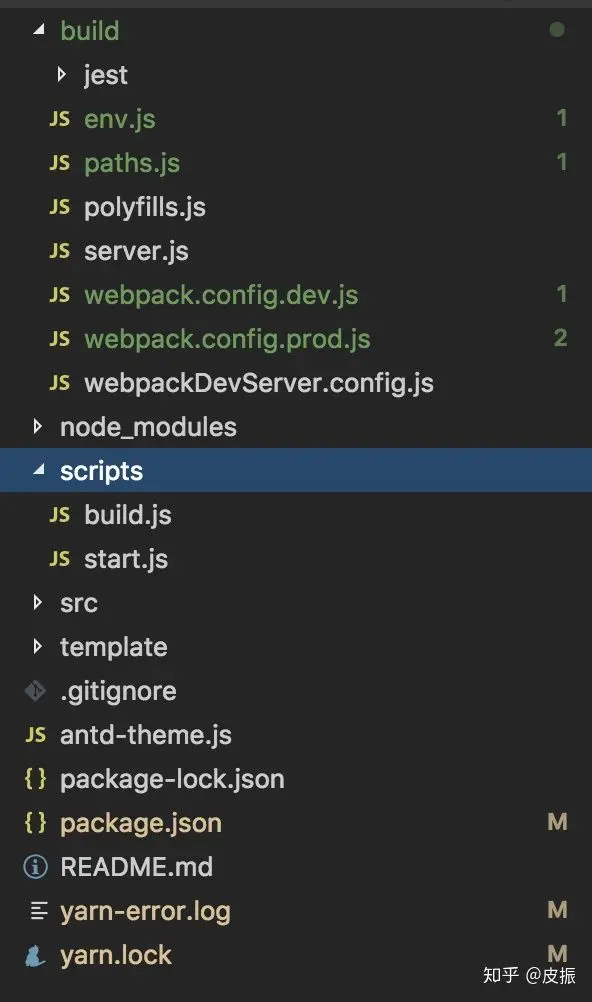Screen dimensions: 592x1002
Task: Click the braces icon beside package.json
Action: pyautogui.click(x=35, y=822)
